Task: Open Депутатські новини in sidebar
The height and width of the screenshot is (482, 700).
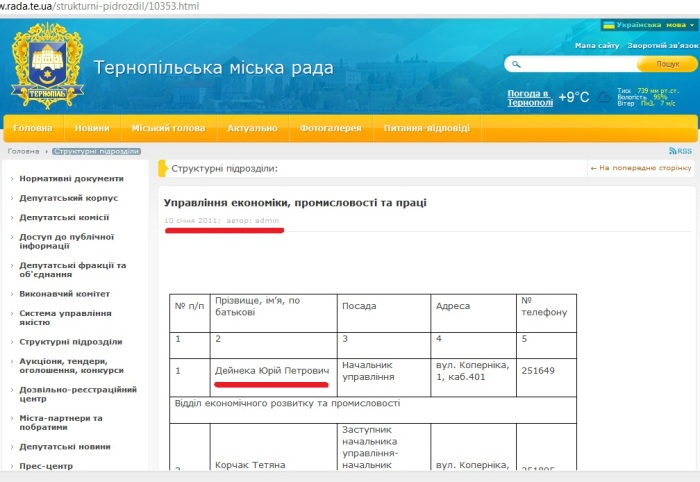Action: (x=65, y=447)
